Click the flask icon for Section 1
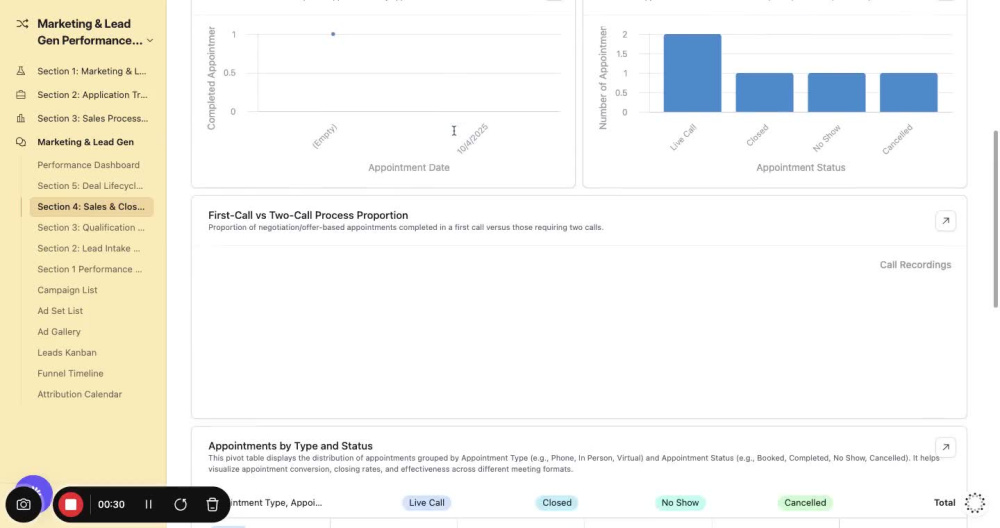 (21, 71)
